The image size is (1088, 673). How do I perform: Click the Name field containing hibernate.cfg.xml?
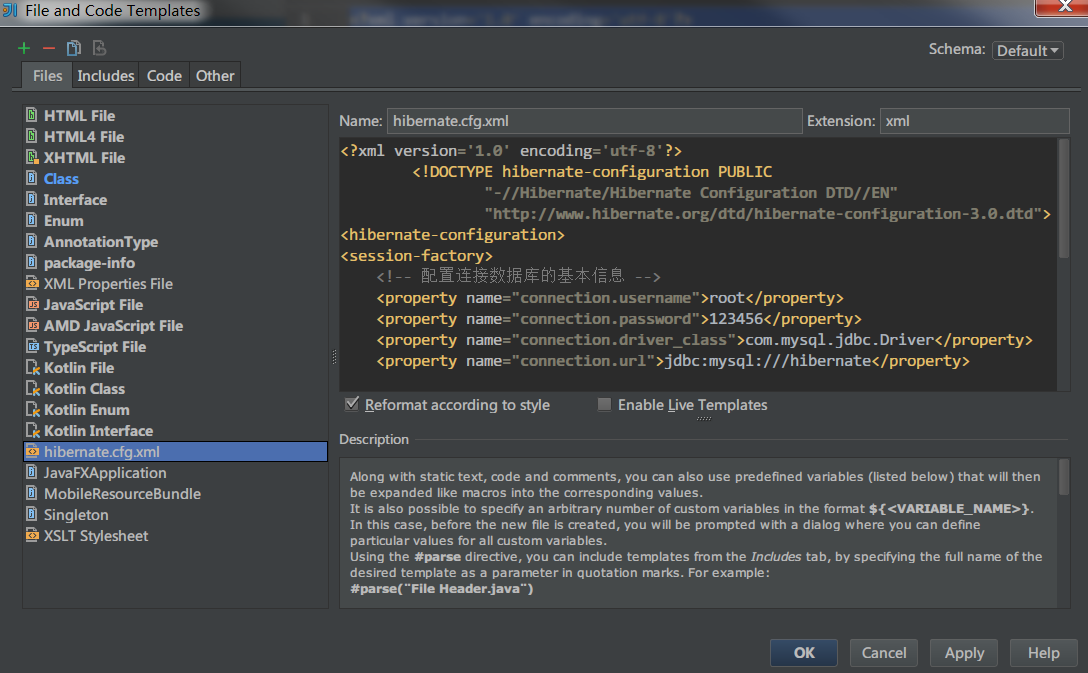pyautogui.click(x=594, y=121)
